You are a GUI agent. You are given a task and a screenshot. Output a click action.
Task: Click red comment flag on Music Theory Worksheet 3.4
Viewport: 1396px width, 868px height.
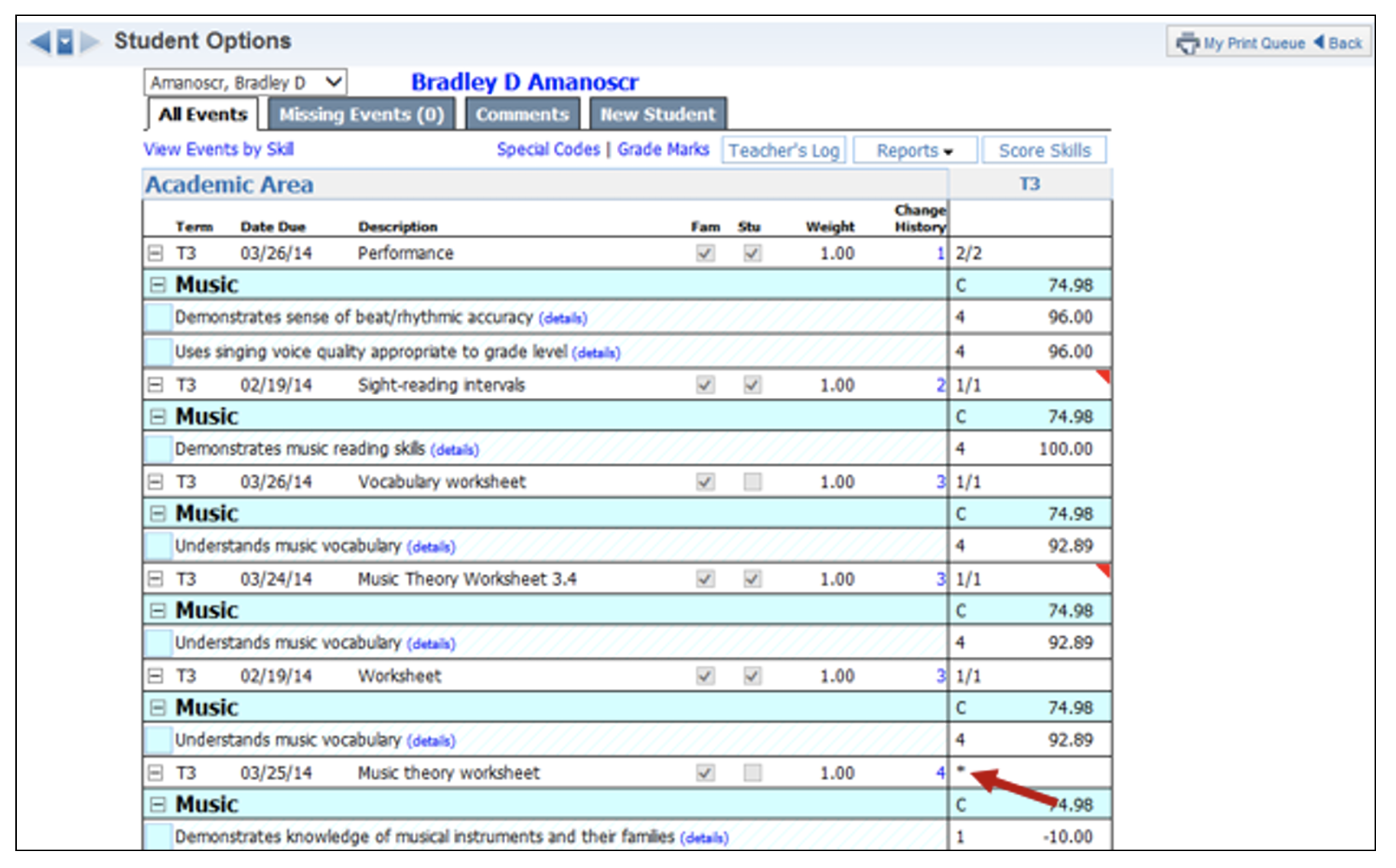tap(1103, 569)
